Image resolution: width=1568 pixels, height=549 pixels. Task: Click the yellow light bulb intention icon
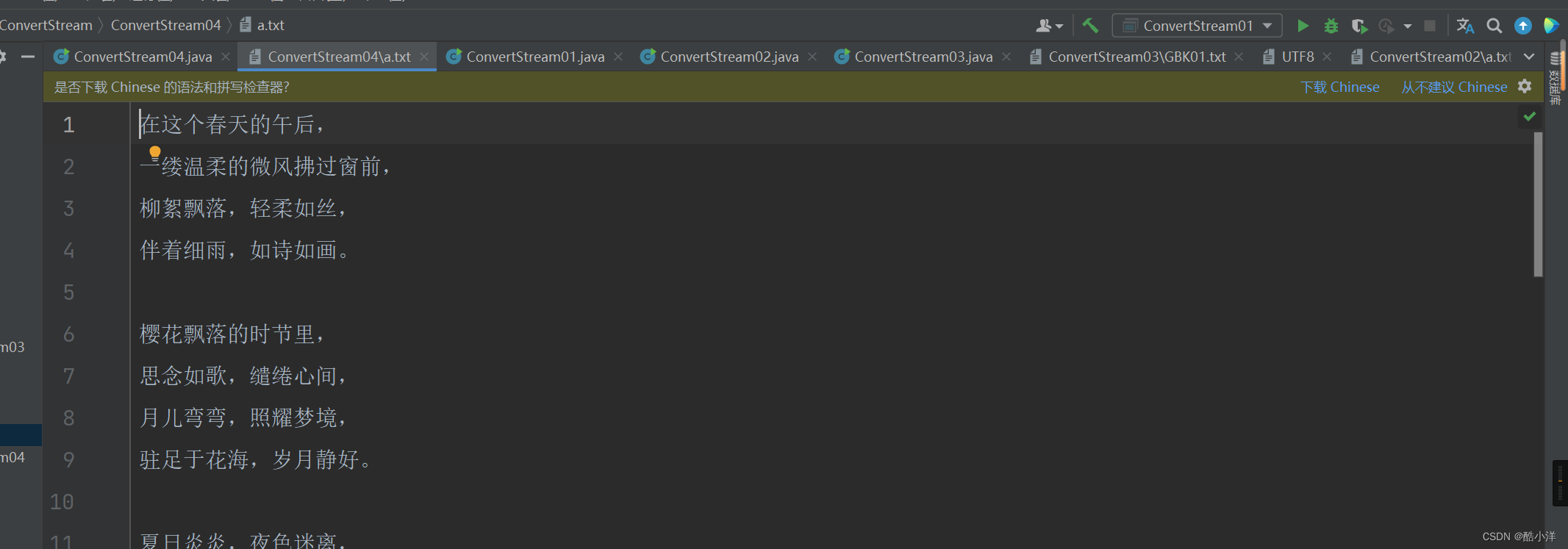point(154,153)
